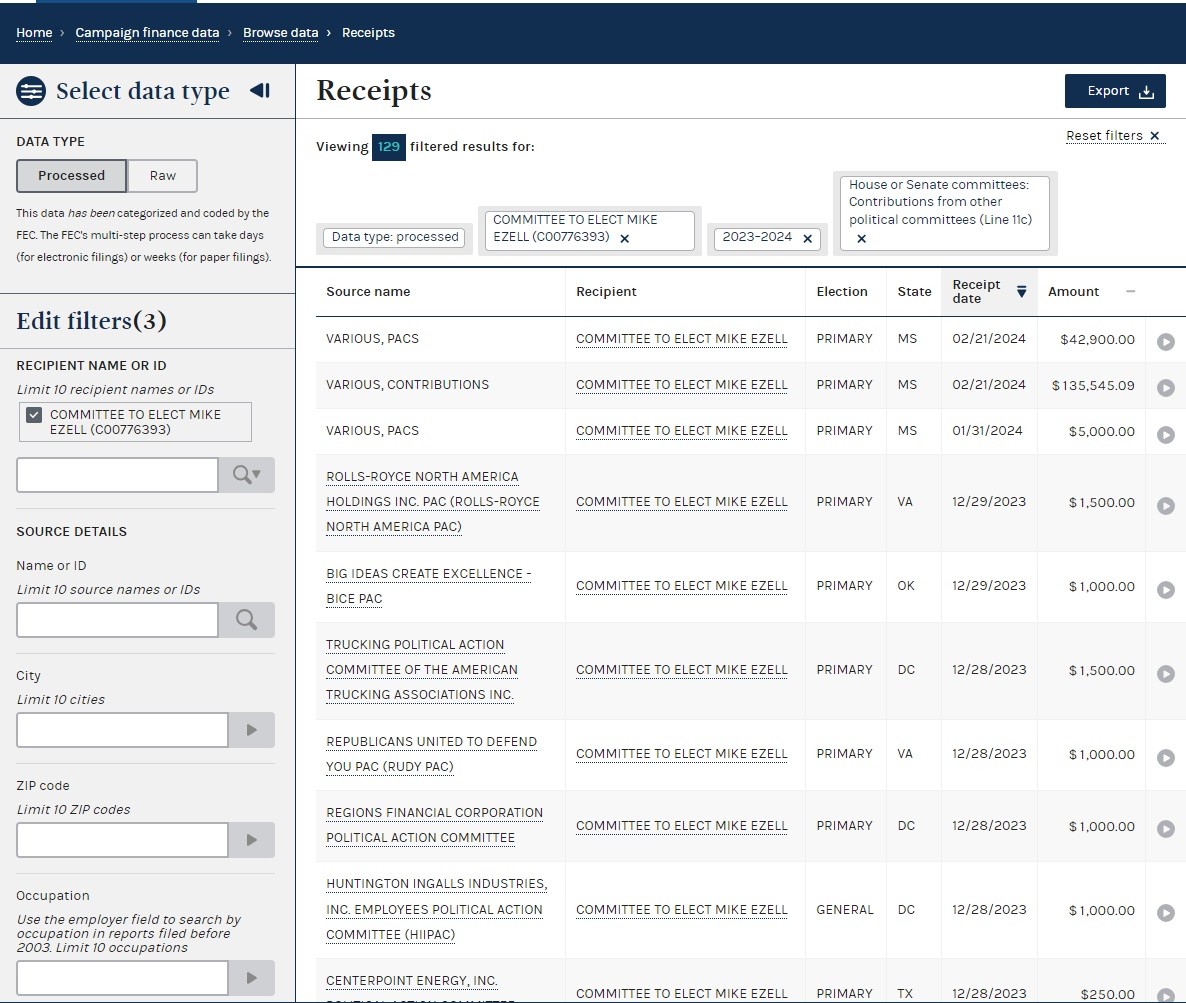Expand details for $5,000.00 VARIOUS, PACS row
Viewport: 1186px width, 1003px height.
point(1166,435)
